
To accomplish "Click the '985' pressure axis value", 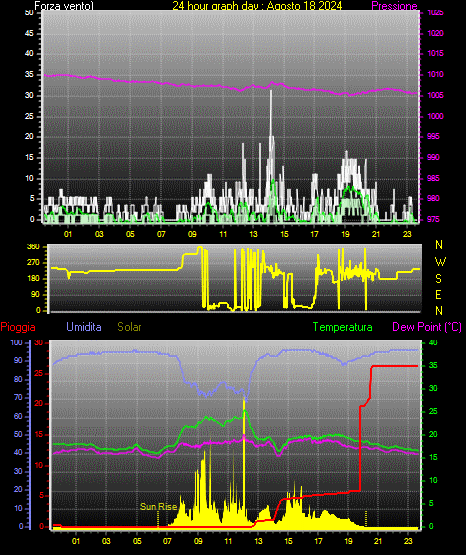I will tap(433, 178).
